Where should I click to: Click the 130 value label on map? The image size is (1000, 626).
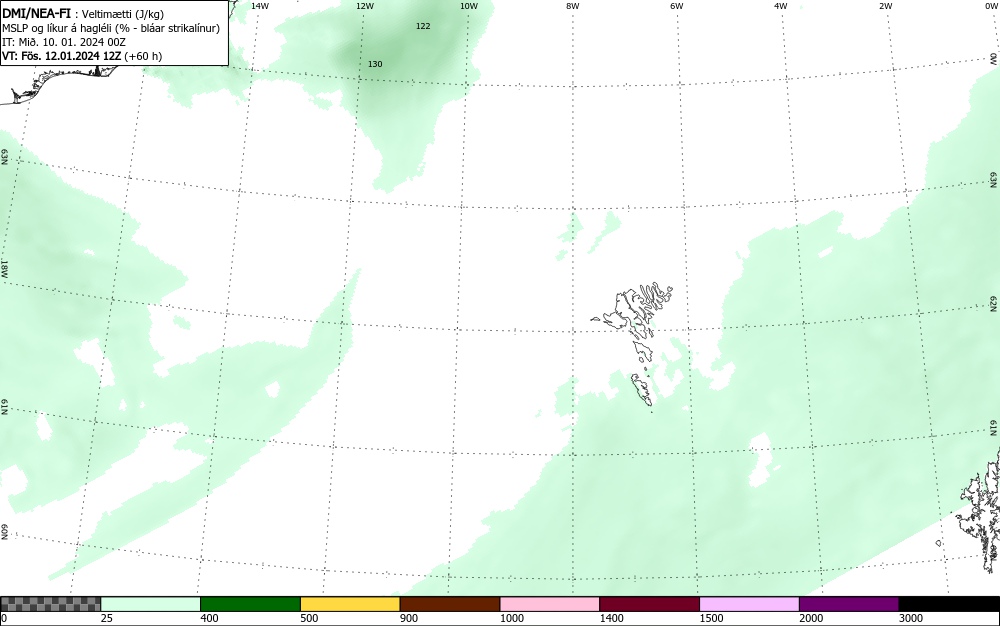[375, 64]
